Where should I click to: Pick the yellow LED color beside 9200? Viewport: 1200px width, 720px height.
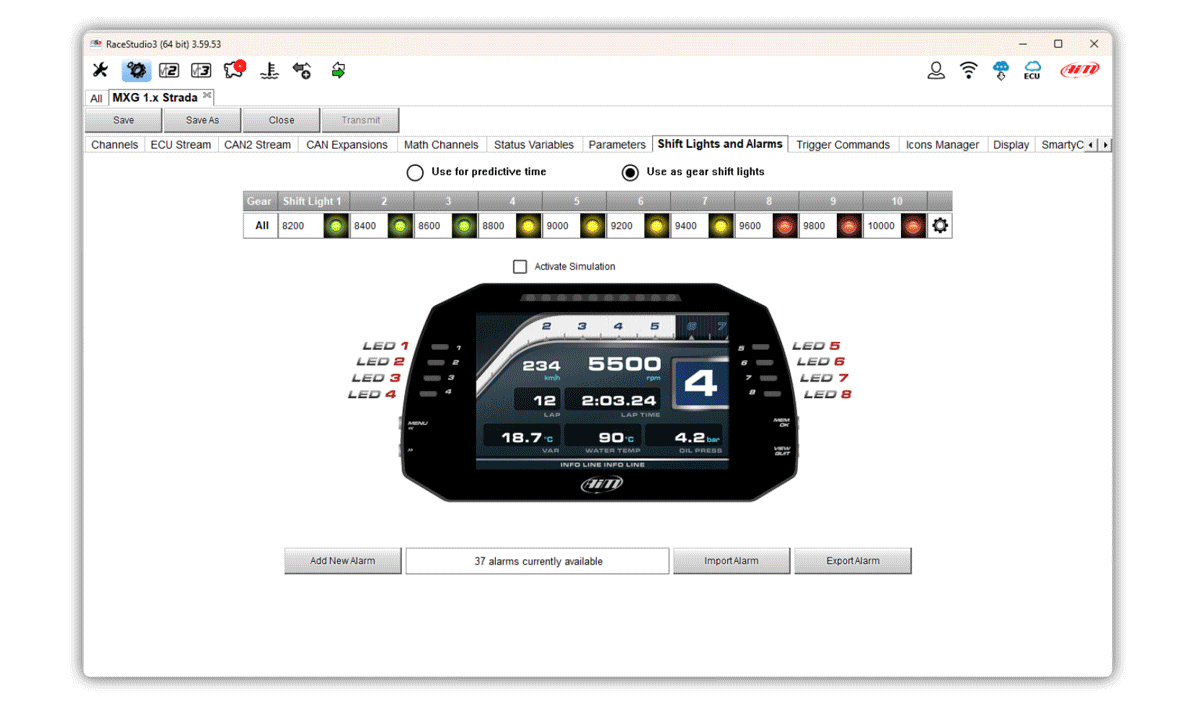(x=656, y=226)
